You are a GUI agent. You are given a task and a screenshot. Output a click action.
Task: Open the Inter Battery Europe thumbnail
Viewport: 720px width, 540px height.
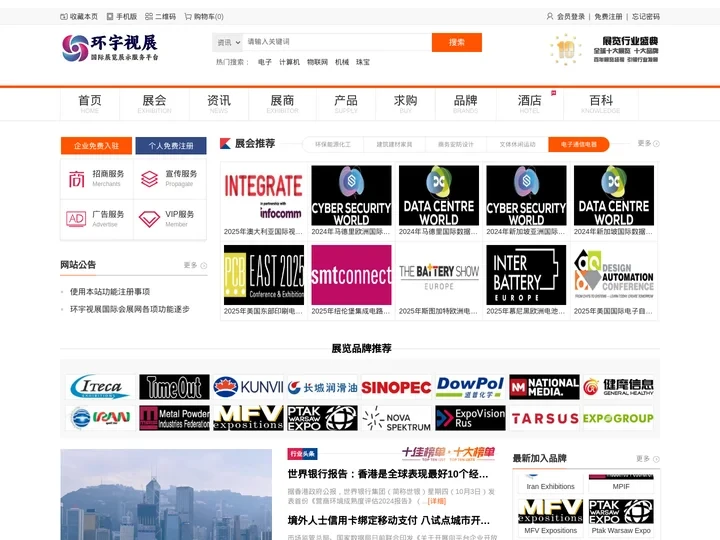pos(526,275)
